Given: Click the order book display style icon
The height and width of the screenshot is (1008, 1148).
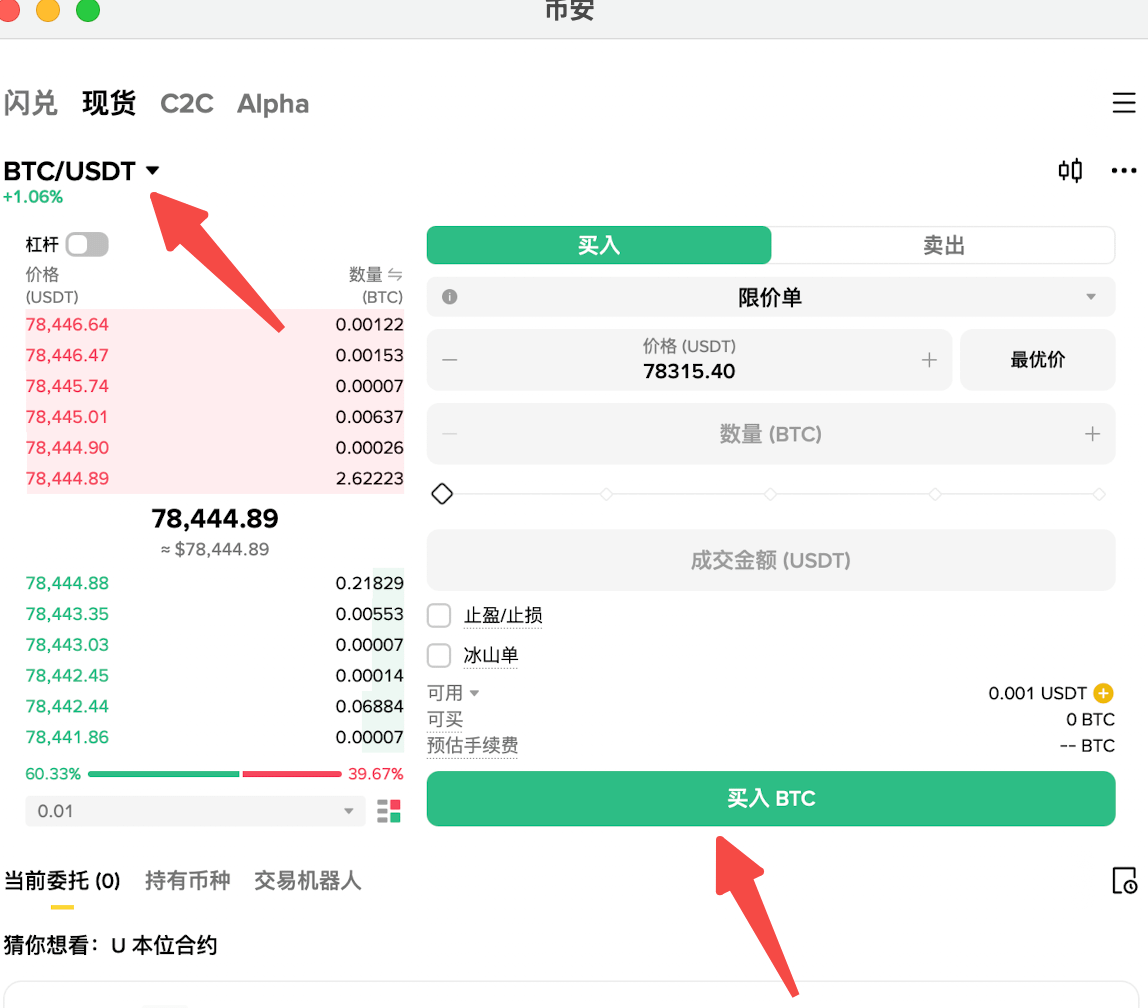Looking at the screenshot, I should [x=389, y=811].
